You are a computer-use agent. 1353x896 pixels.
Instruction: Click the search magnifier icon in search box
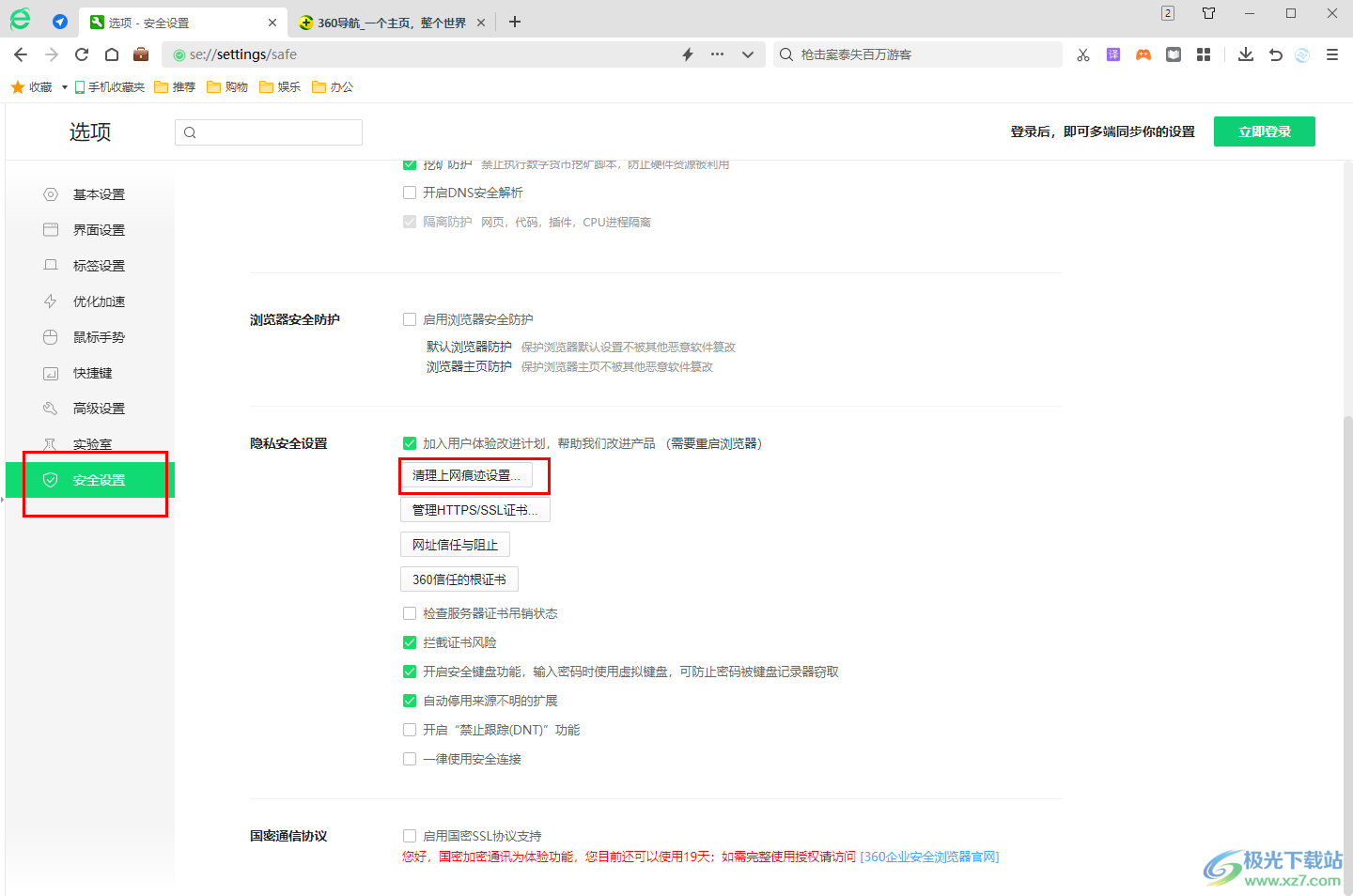pyautogui.click(x=786, y=54)
